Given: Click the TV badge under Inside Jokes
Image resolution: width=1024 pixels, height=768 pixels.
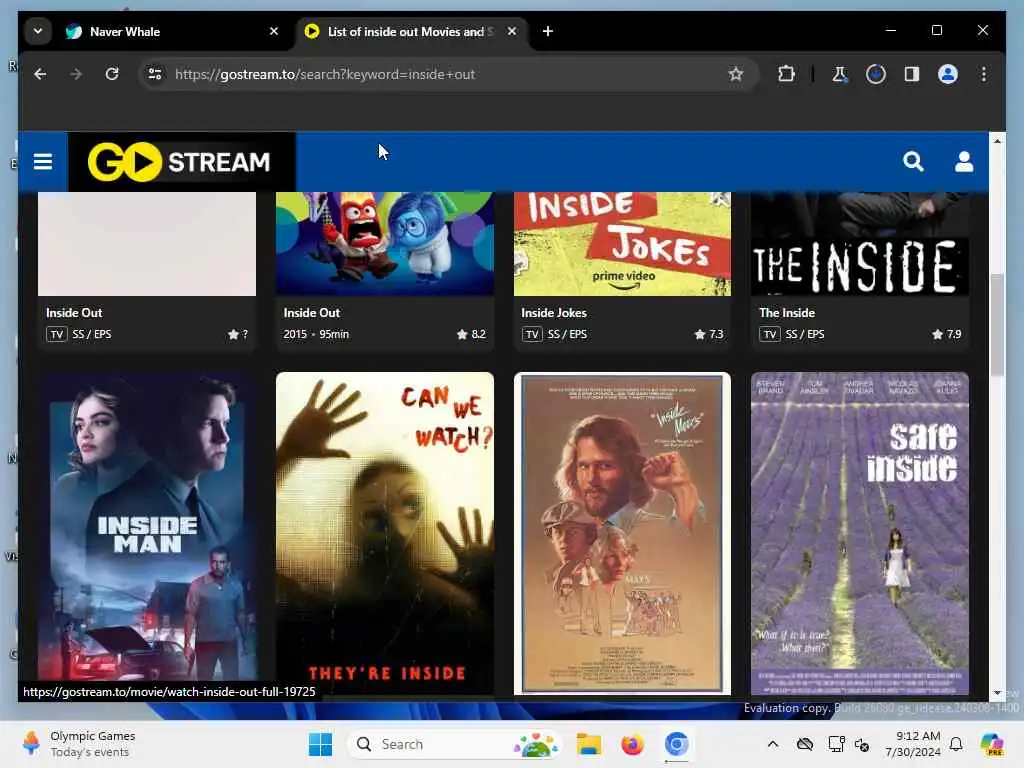Looking at the screenshot, I should pos(532,334).
